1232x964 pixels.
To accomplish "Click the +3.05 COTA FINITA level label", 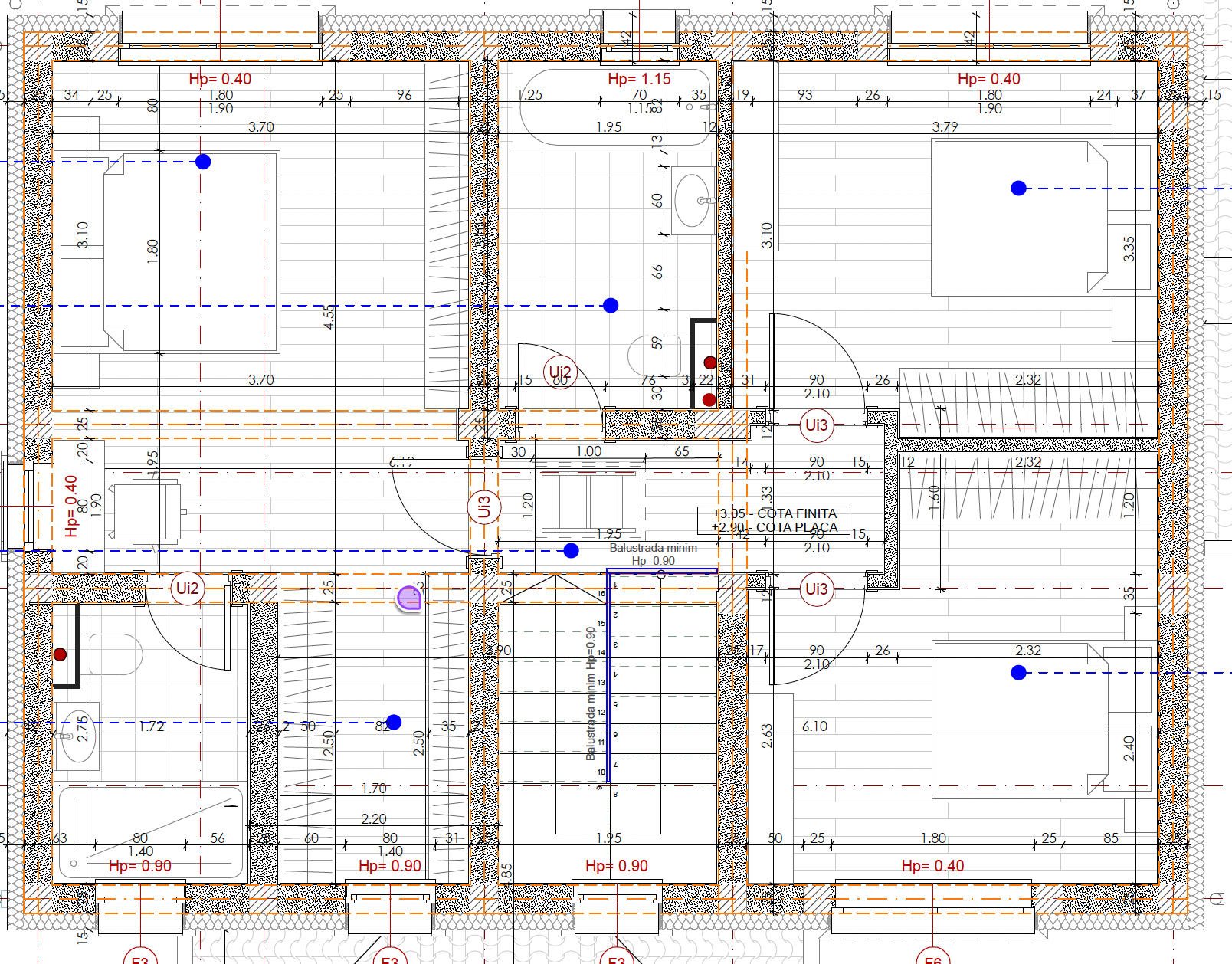I will click(775, 513).
